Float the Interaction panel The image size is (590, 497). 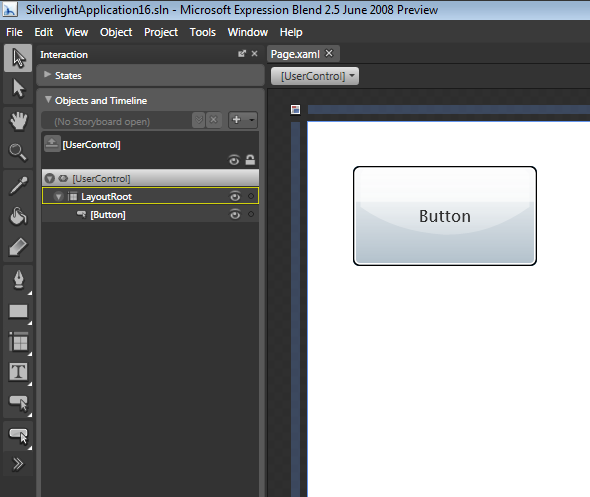[242, 54]
